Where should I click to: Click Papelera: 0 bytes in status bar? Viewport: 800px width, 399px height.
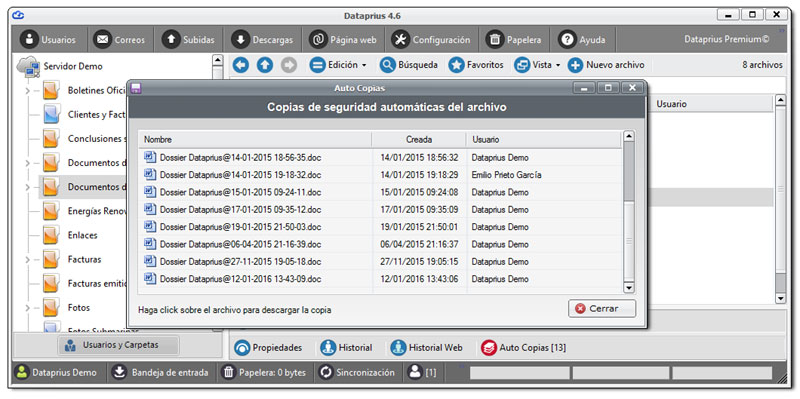click(264, 372)
